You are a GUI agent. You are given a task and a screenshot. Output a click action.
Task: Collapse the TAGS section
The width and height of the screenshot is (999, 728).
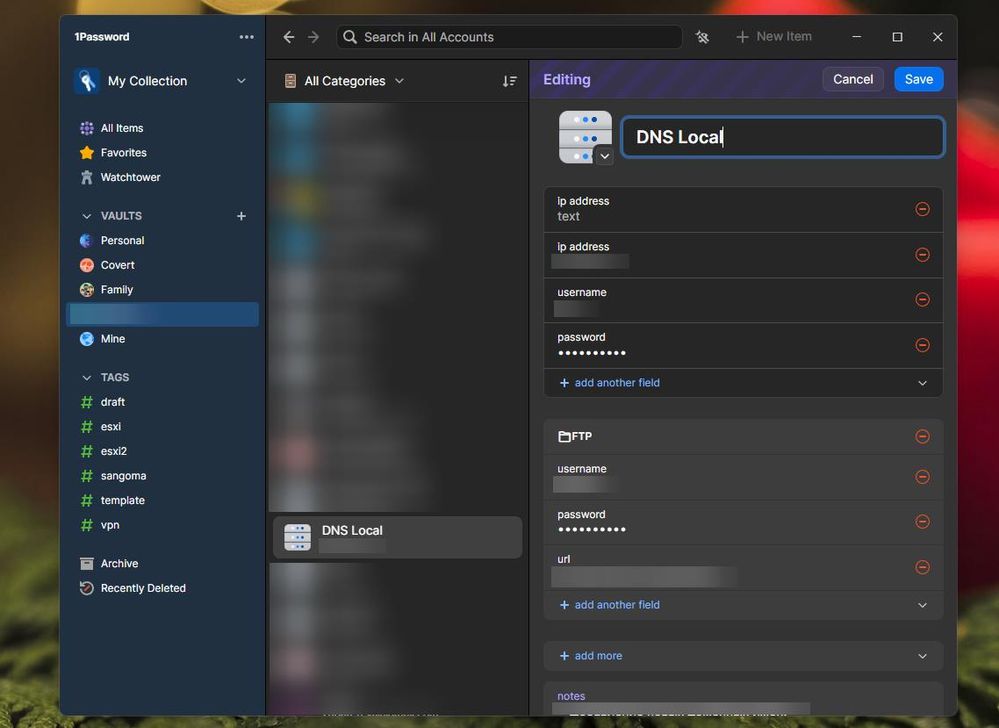87,378
